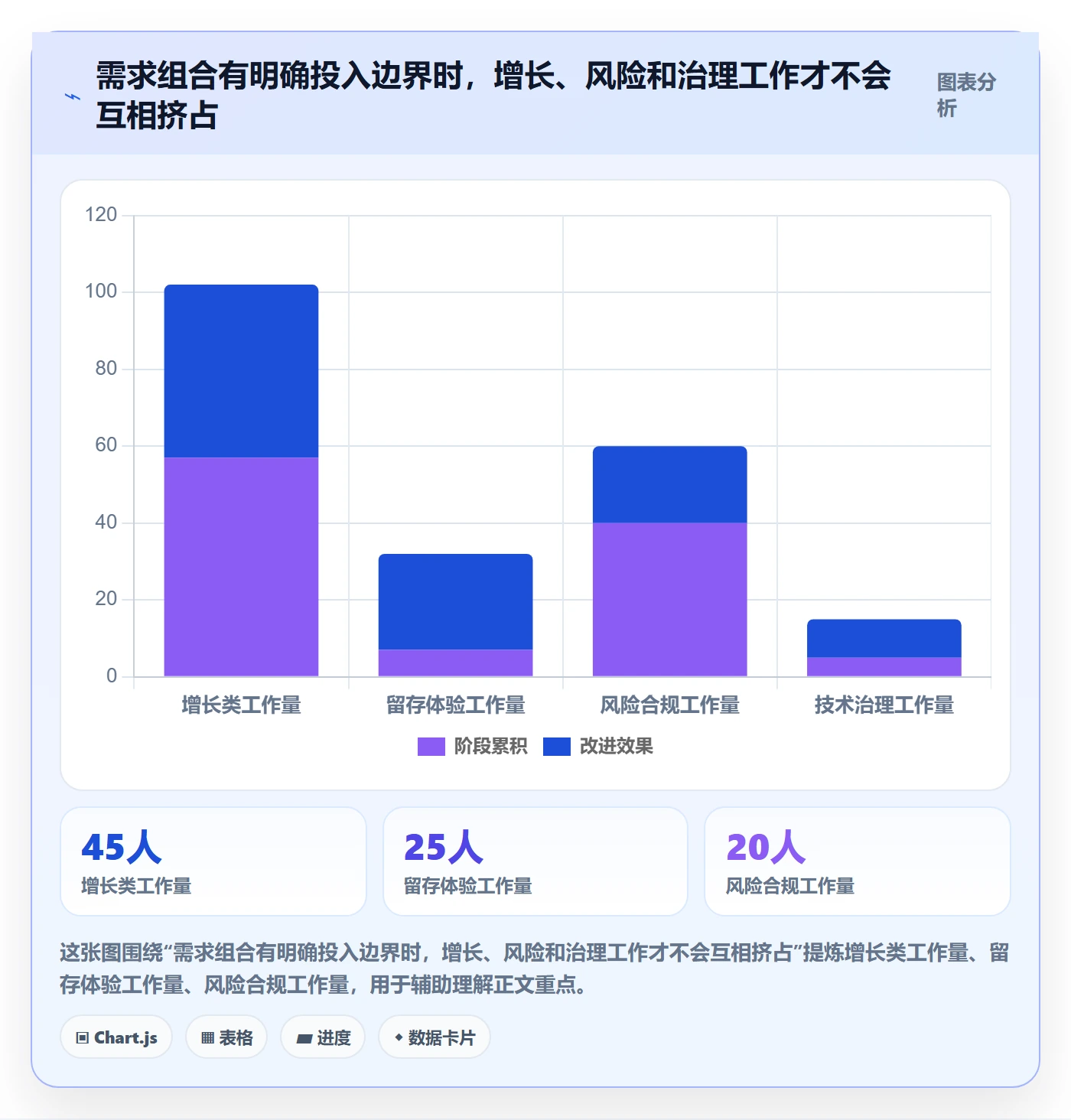The image size is (1071, 1120).
Task: Toggle the 改进效果 legend item
Action: tap(598, 746)
